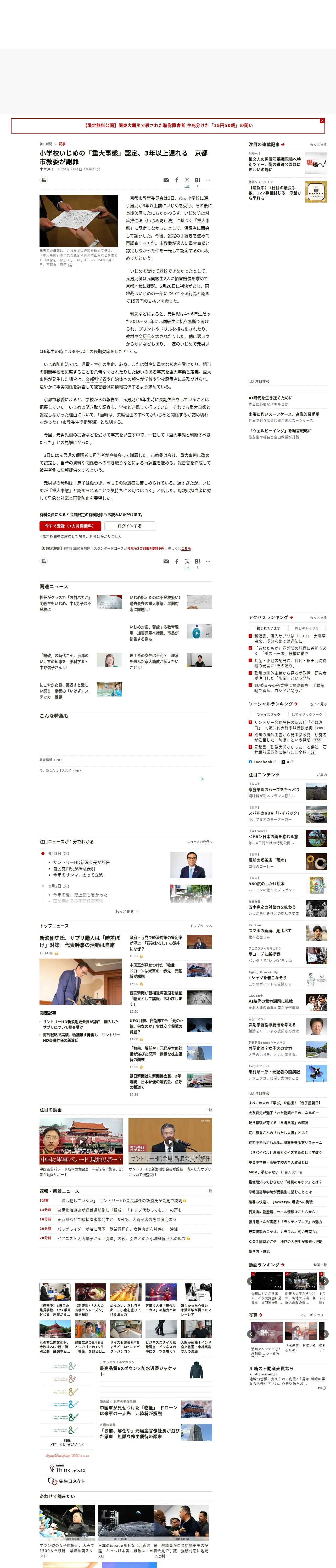This screenshot has height=1568, width=336.
Task: Click the 朝日新聞 breadcrumb link
Action: pyautogui.click(x=46, y=144)
